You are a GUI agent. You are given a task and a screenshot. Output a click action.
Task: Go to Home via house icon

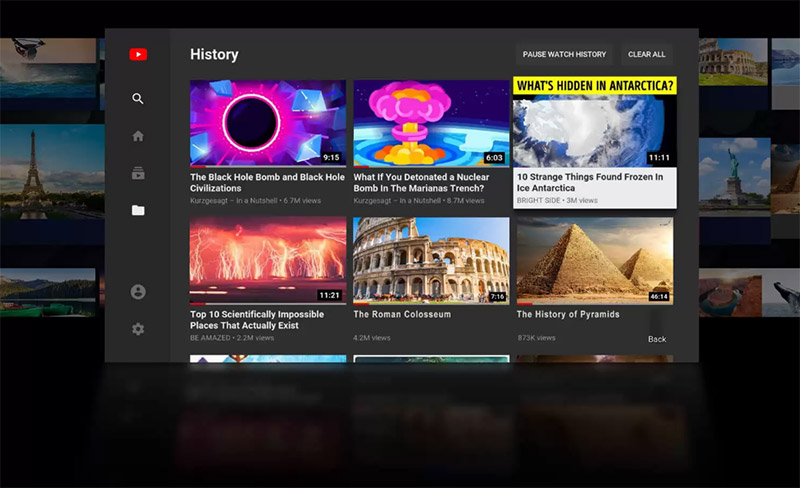click(x=138, y=136)
